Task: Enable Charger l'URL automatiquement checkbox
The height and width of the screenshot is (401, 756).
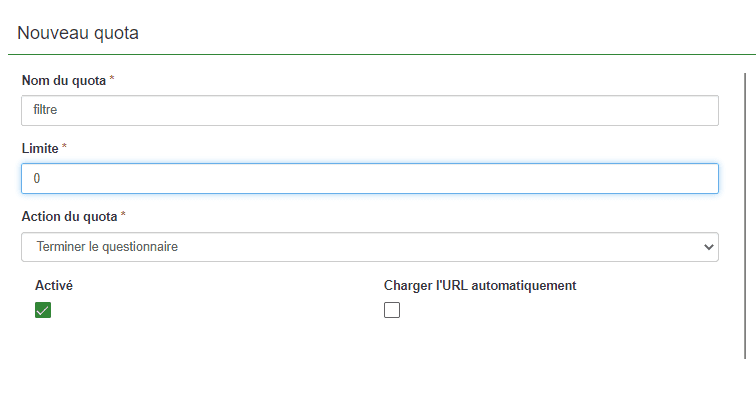Action: 392,310
